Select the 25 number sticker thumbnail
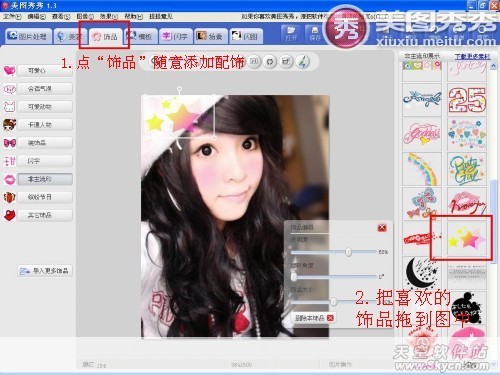 tap(467, 99)
